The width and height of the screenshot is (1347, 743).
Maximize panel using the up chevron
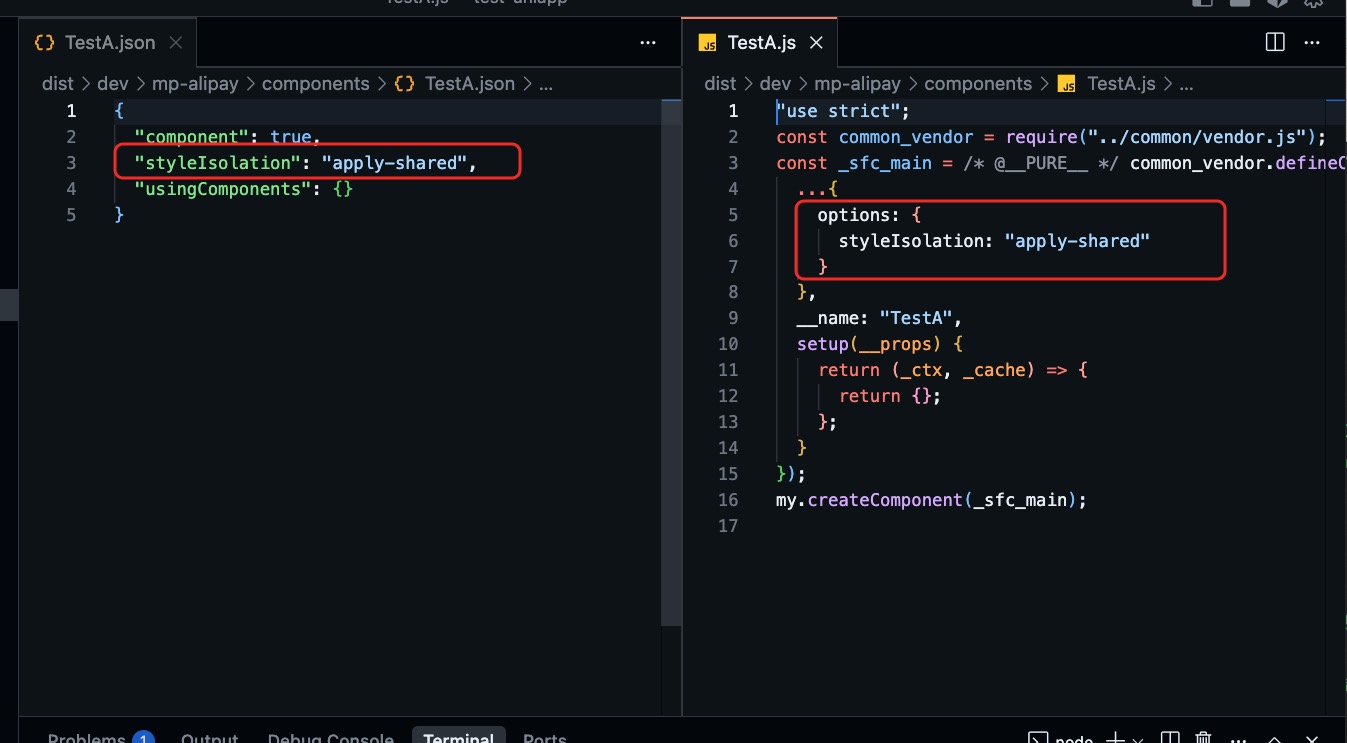(1272, 738)
